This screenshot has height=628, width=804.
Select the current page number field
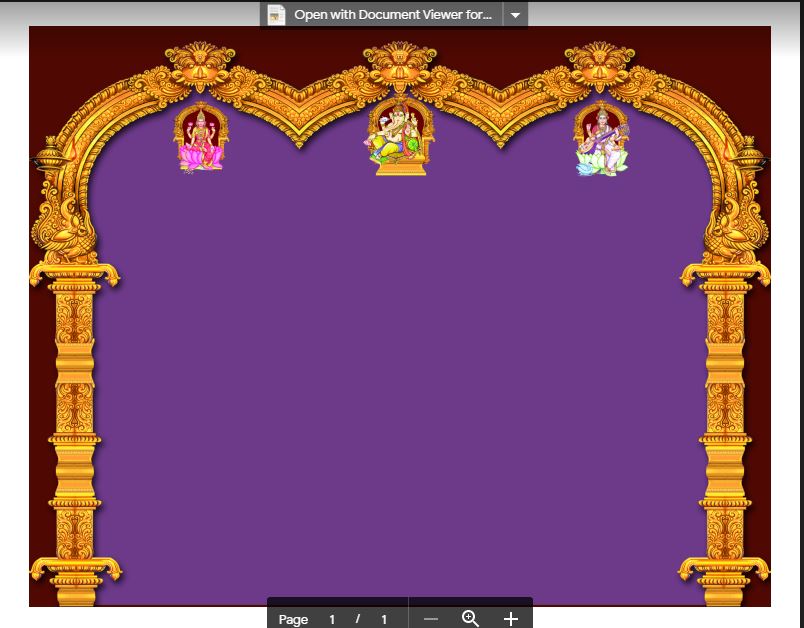click(332, 619)
